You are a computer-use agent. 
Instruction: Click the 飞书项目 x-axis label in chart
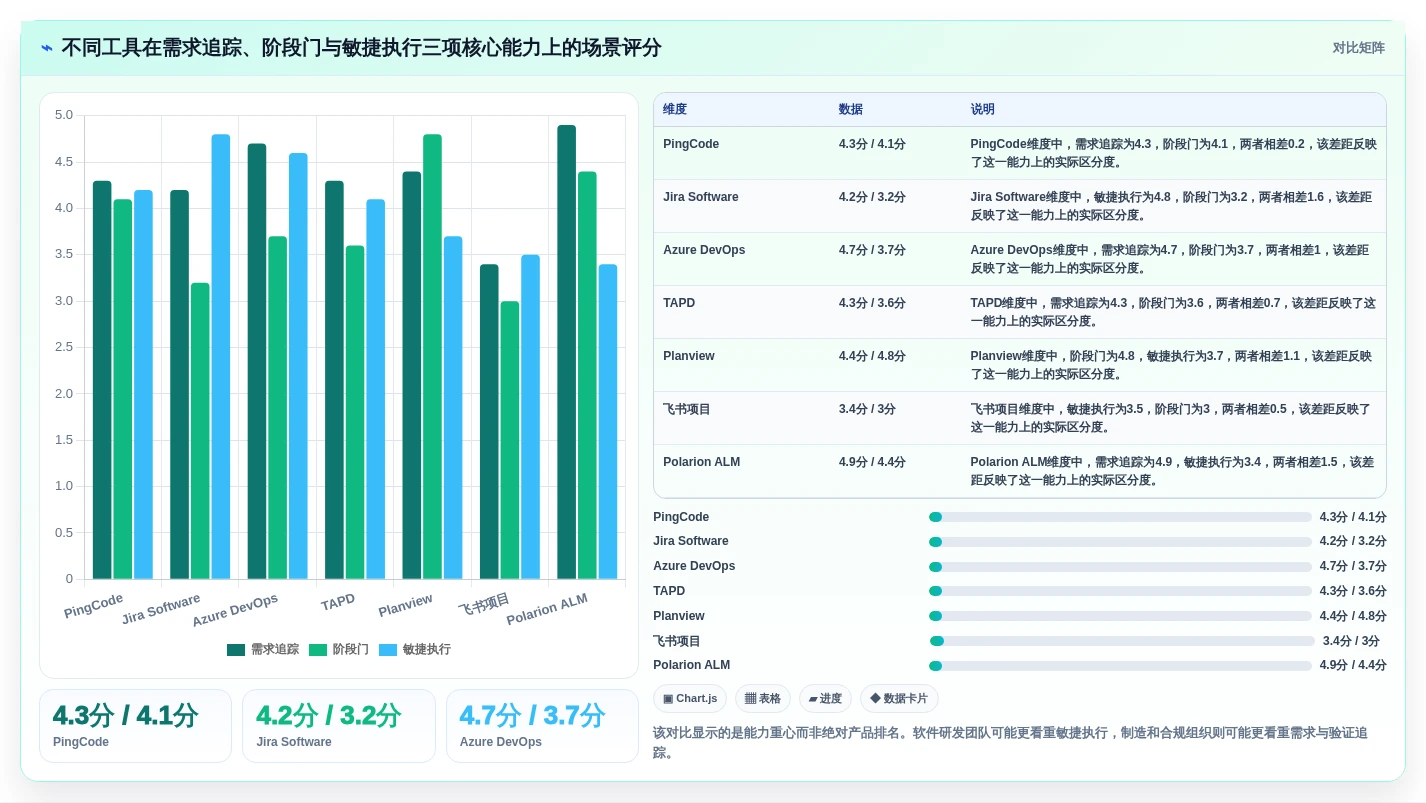[x=484, y=604]
